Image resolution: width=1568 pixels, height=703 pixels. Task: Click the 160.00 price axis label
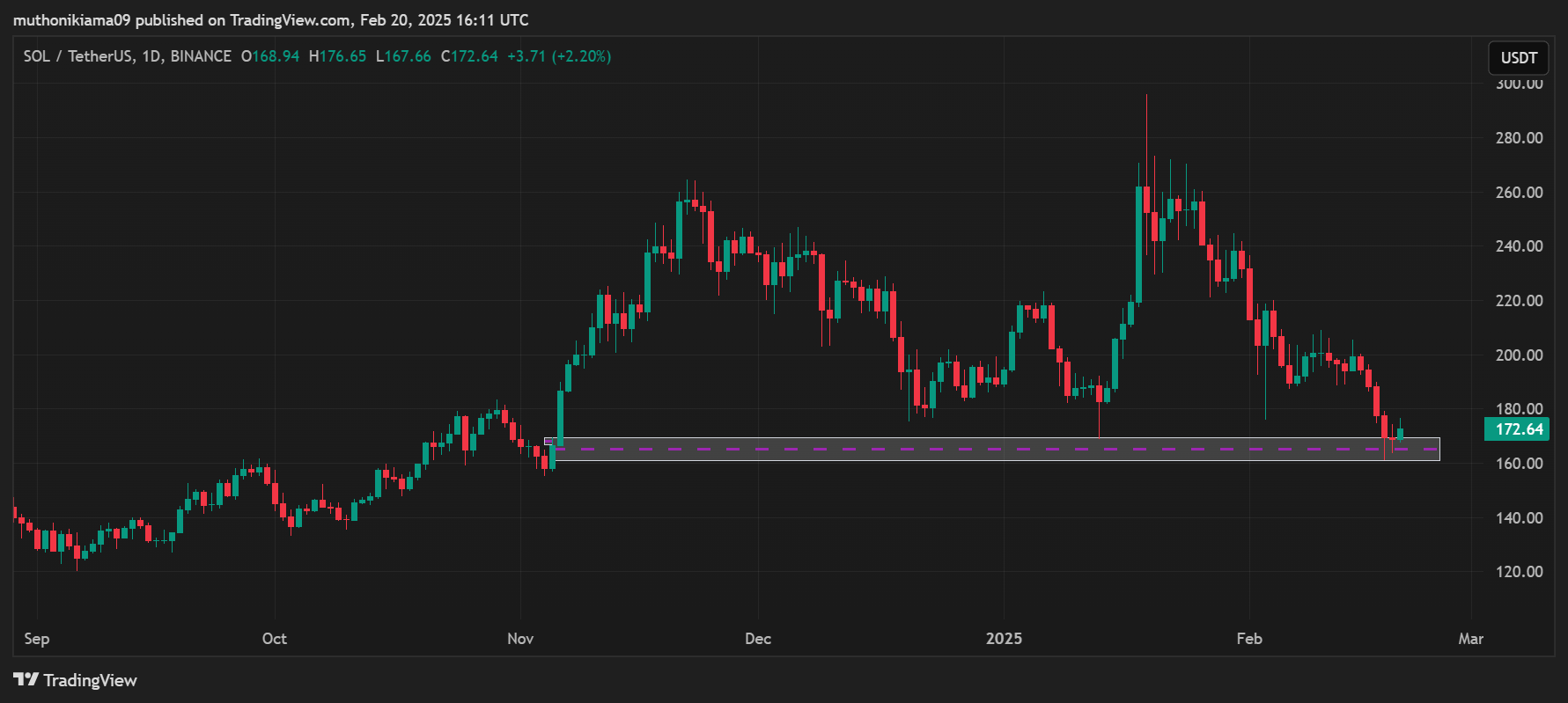(x=1519, y=464)
